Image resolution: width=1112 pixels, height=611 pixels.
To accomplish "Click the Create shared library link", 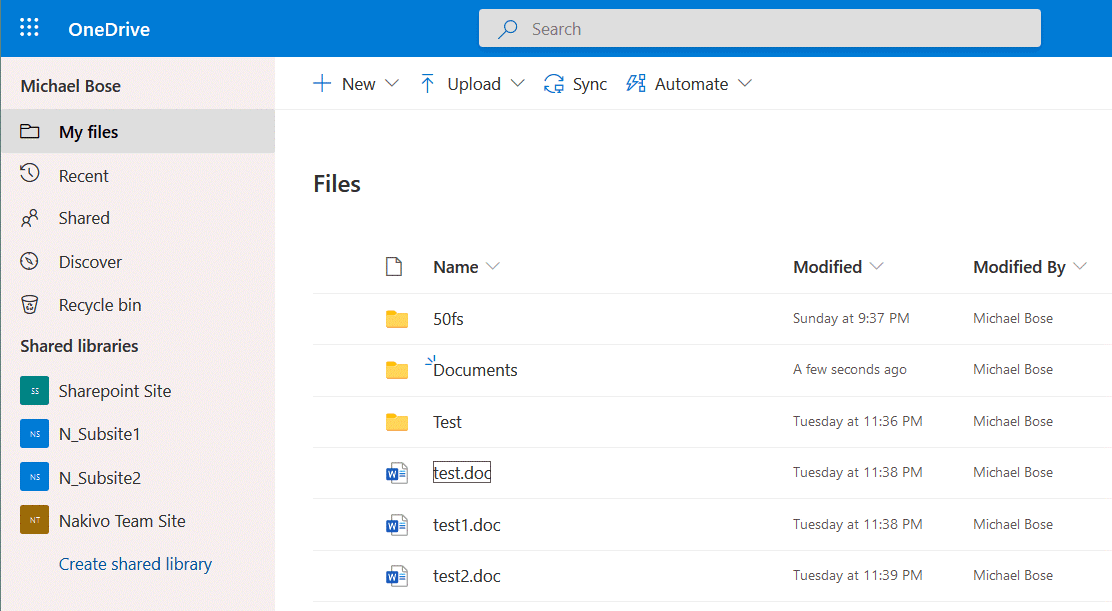I will click(x=135, y=564).
